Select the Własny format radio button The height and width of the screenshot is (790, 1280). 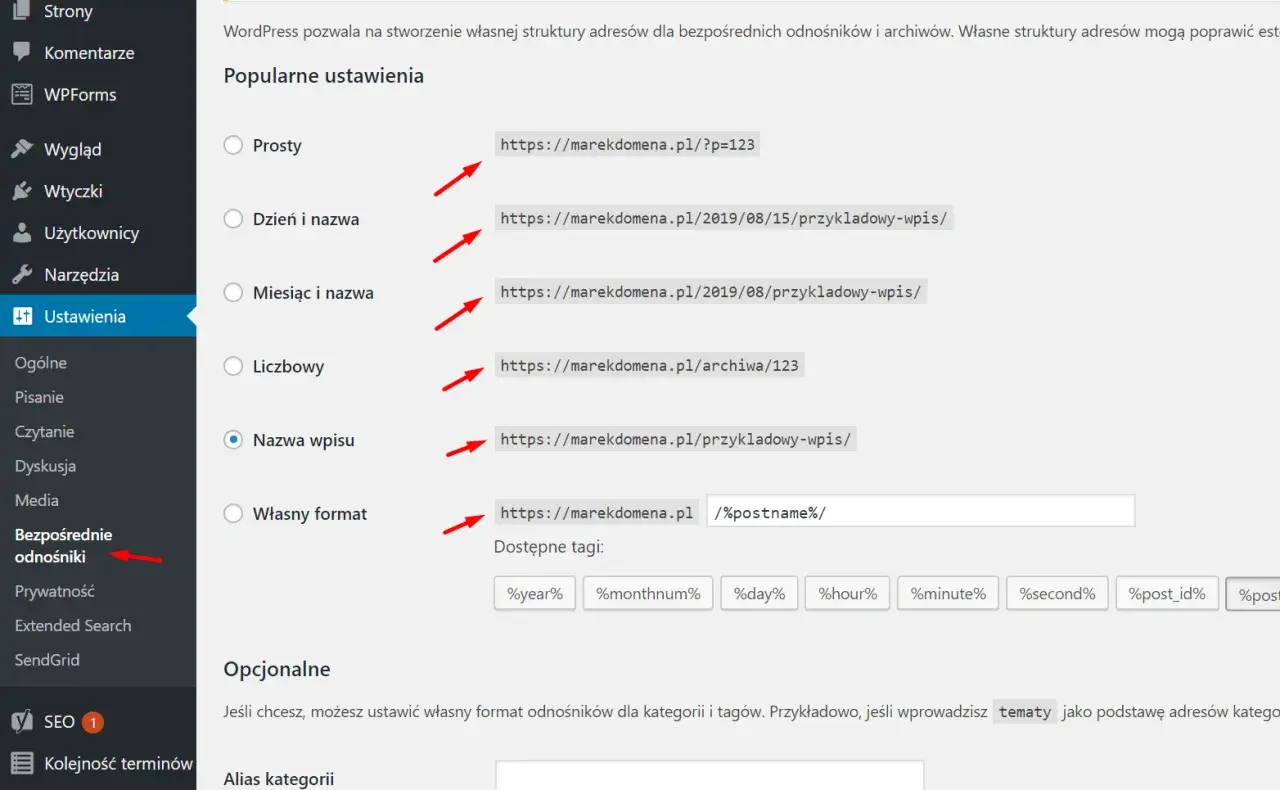click(233, 514)
